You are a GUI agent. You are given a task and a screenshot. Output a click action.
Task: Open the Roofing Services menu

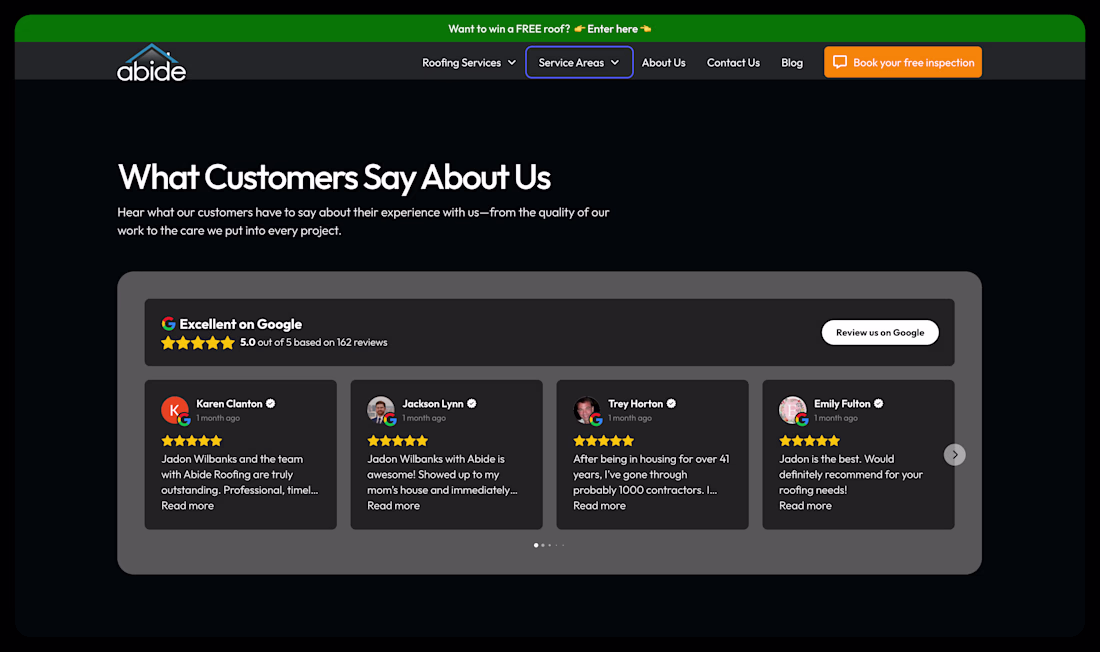coord(469,62)
